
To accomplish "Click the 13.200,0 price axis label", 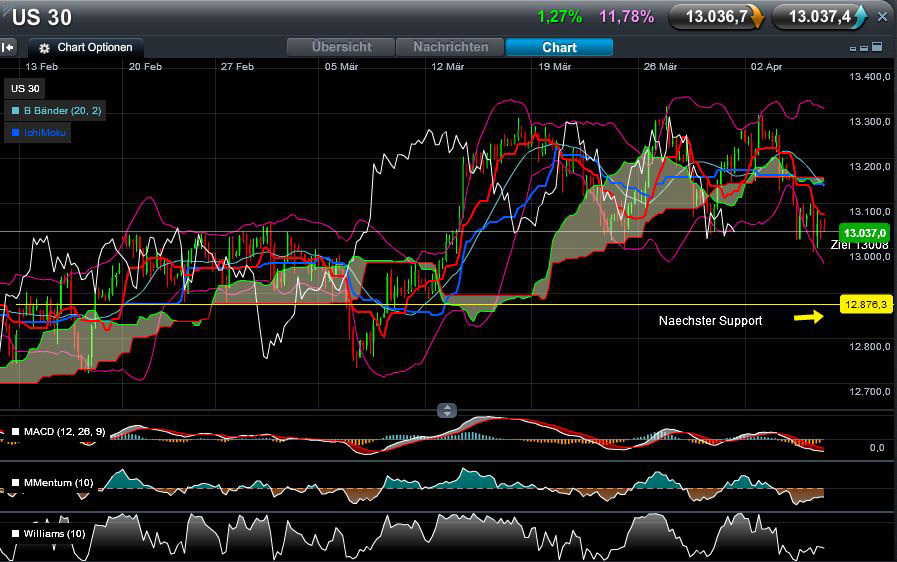I will click(x=870, y=167).
